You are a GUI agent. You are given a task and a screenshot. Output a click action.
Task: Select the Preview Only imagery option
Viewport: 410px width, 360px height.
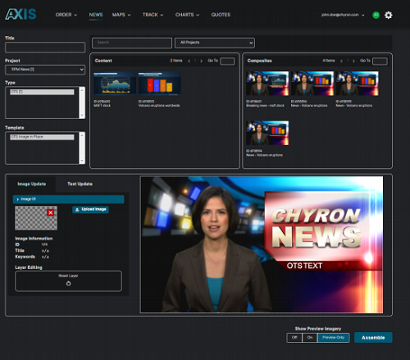coord(333,338)
